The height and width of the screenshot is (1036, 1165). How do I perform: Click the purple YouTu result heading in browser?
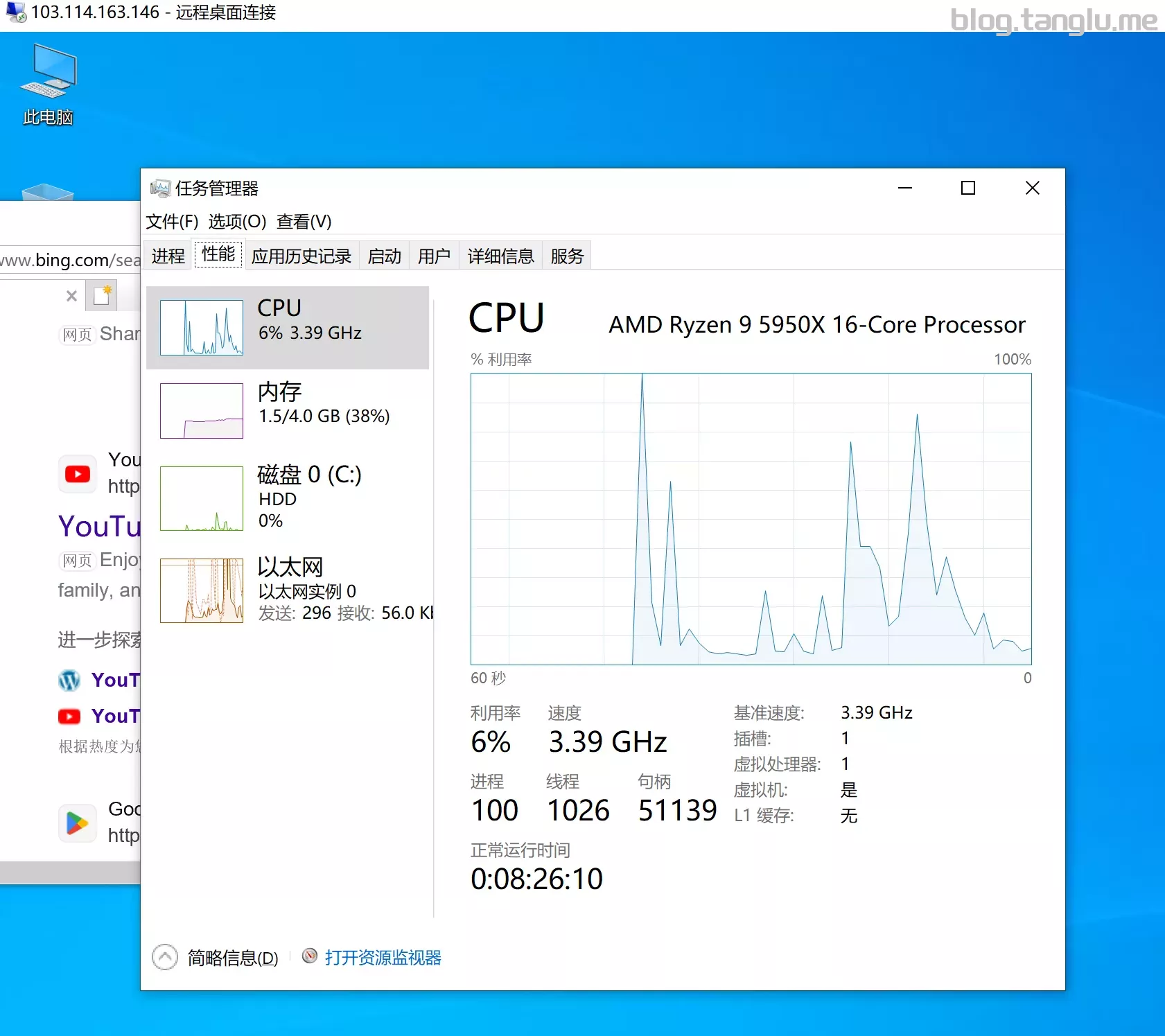click(x=100, y=527)
